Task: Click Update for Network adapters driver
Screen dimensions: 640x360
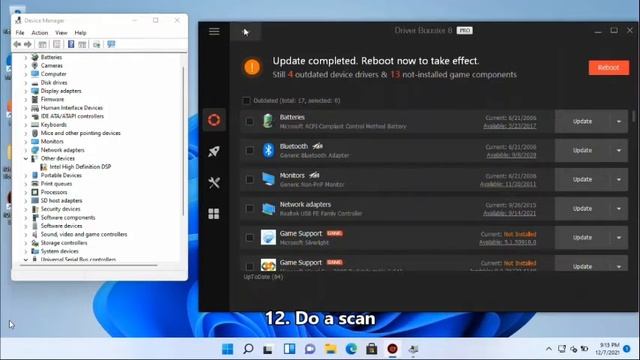Action: click(582, 209)
